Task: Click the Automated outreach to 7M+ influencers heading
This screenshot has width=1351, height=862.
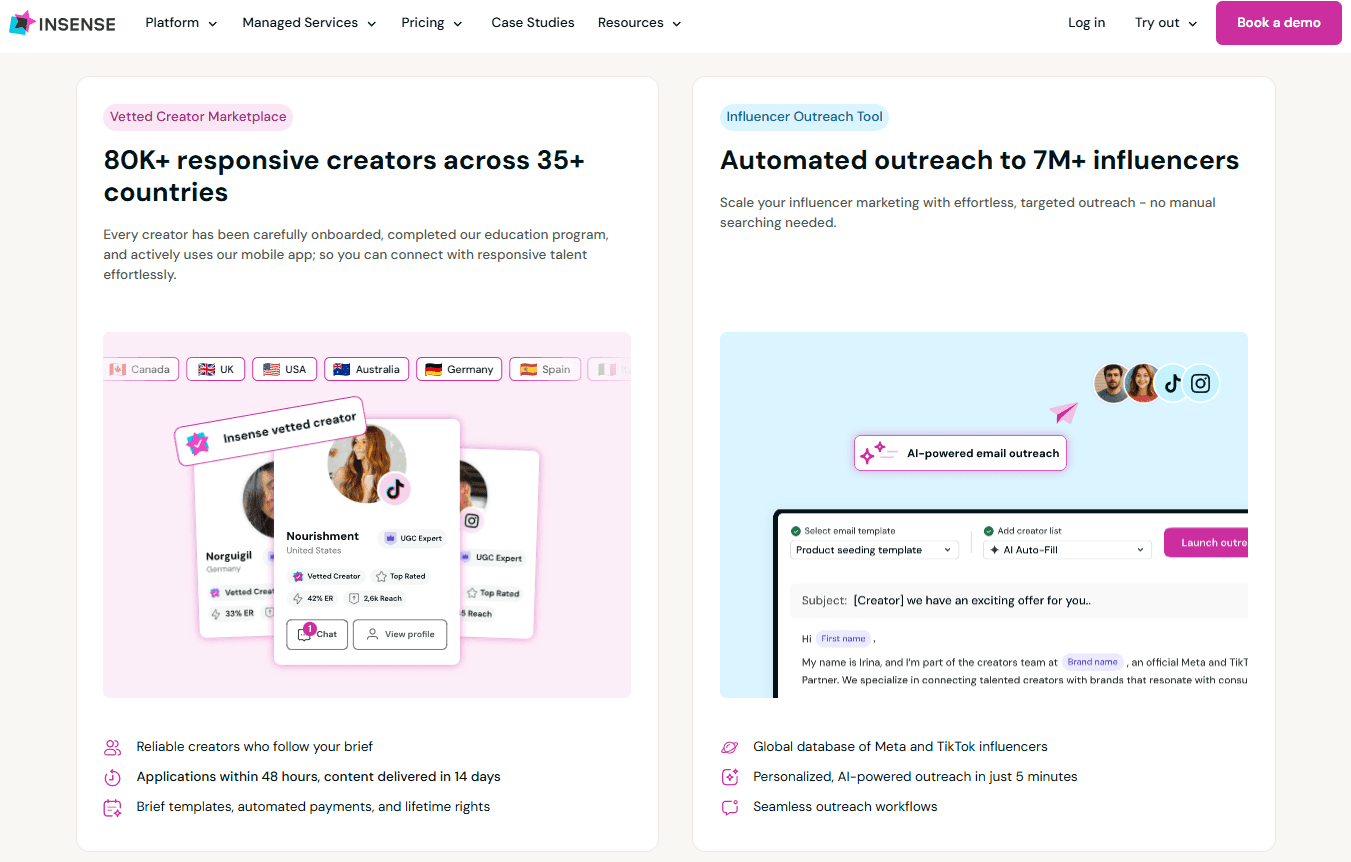Action: point(979,160)
